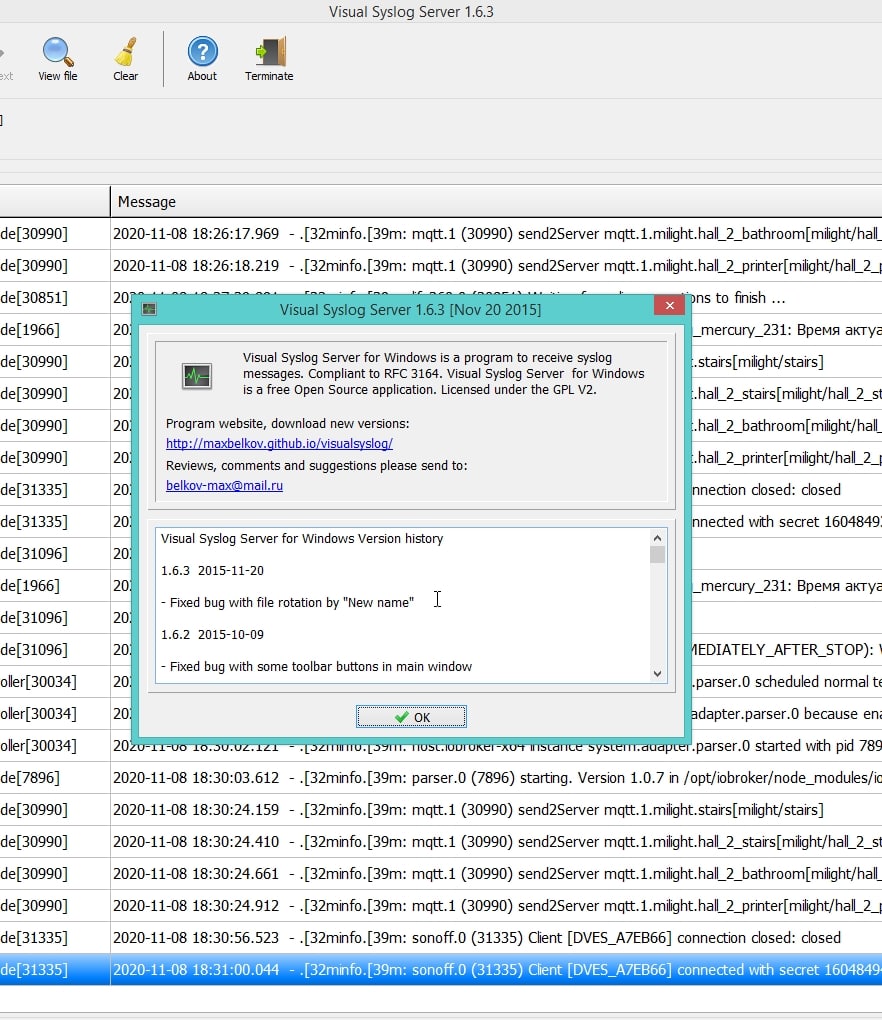This screenshot has width=882, height=1020.
Task: Select log row timestamped 18:30:56.523
Action: [x=441, y=937]
